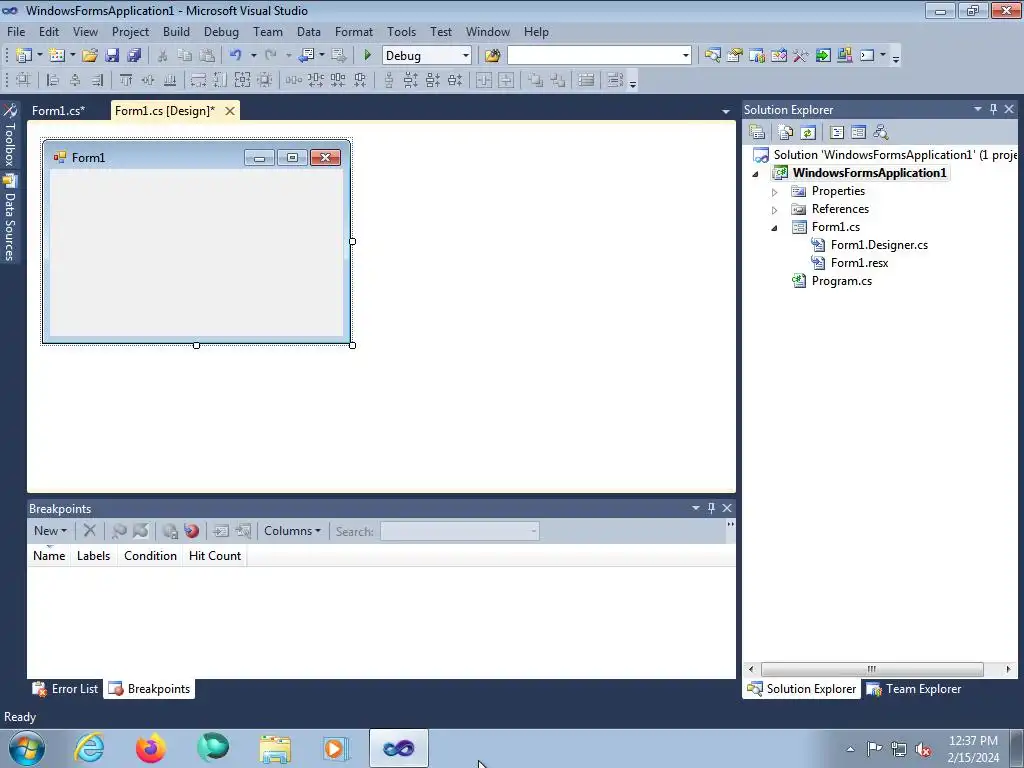Image resolution: width=1024 pixels, height=768 pixels.
Task: Open the Toolbox via hammer-and-wrench icon
Action: 801,56
